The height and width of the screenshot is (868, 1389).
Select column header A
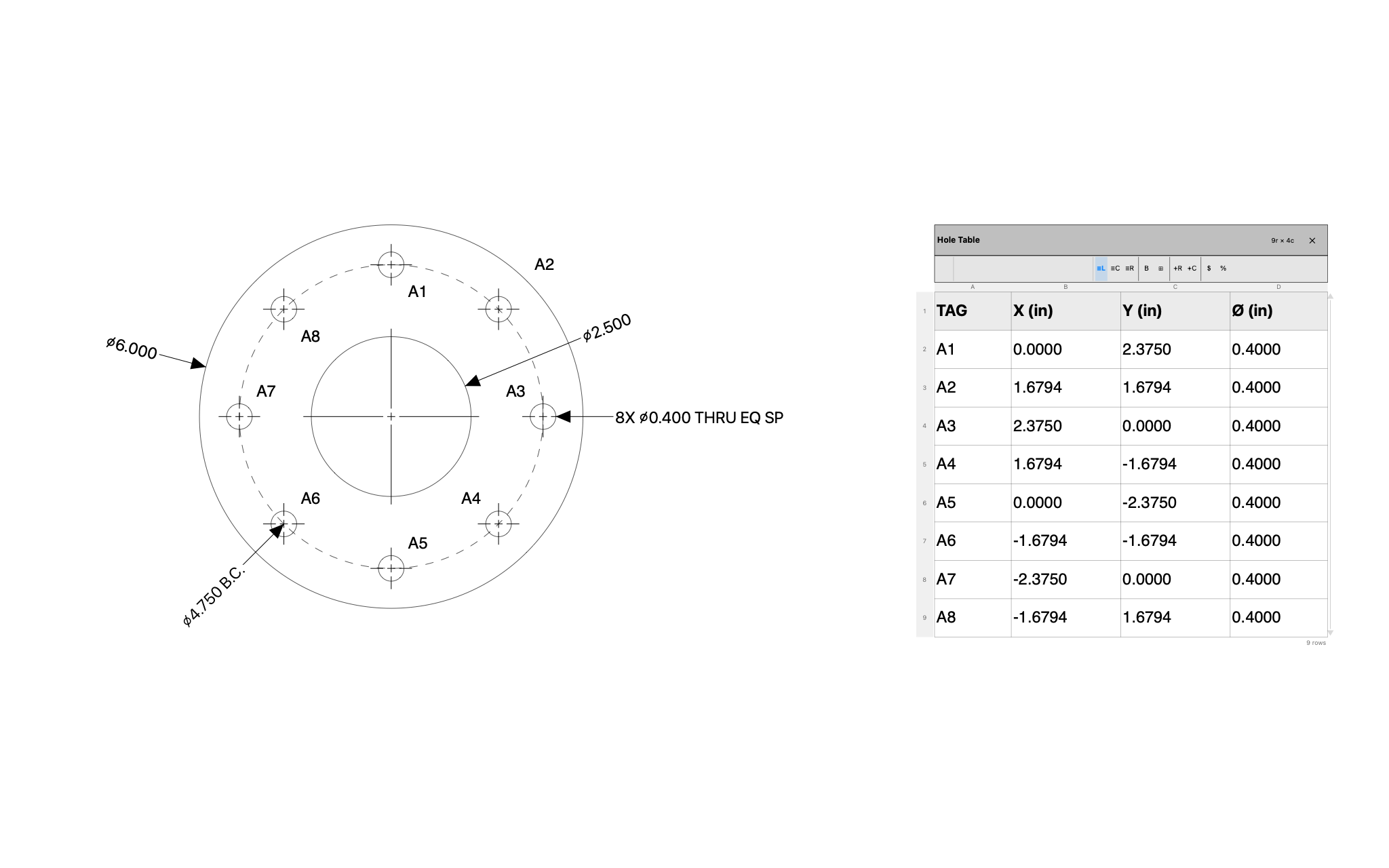[973, 287]
